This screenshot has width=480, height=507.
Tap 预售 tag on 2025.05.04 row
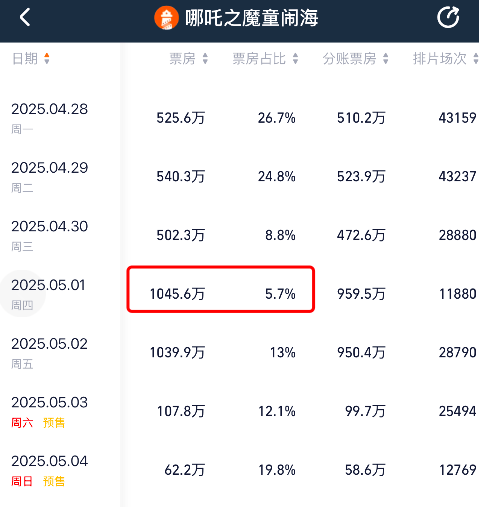[54, 481]
